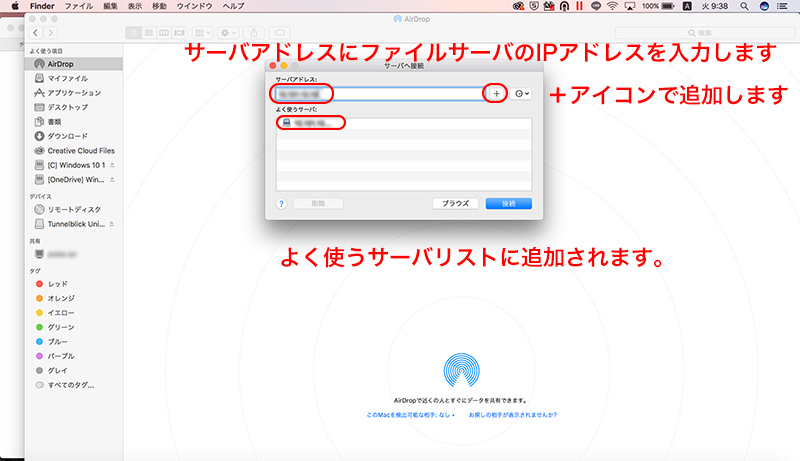Select the グリーン tag
This screenshot has height=461, width=800.
tap(74, 327)
